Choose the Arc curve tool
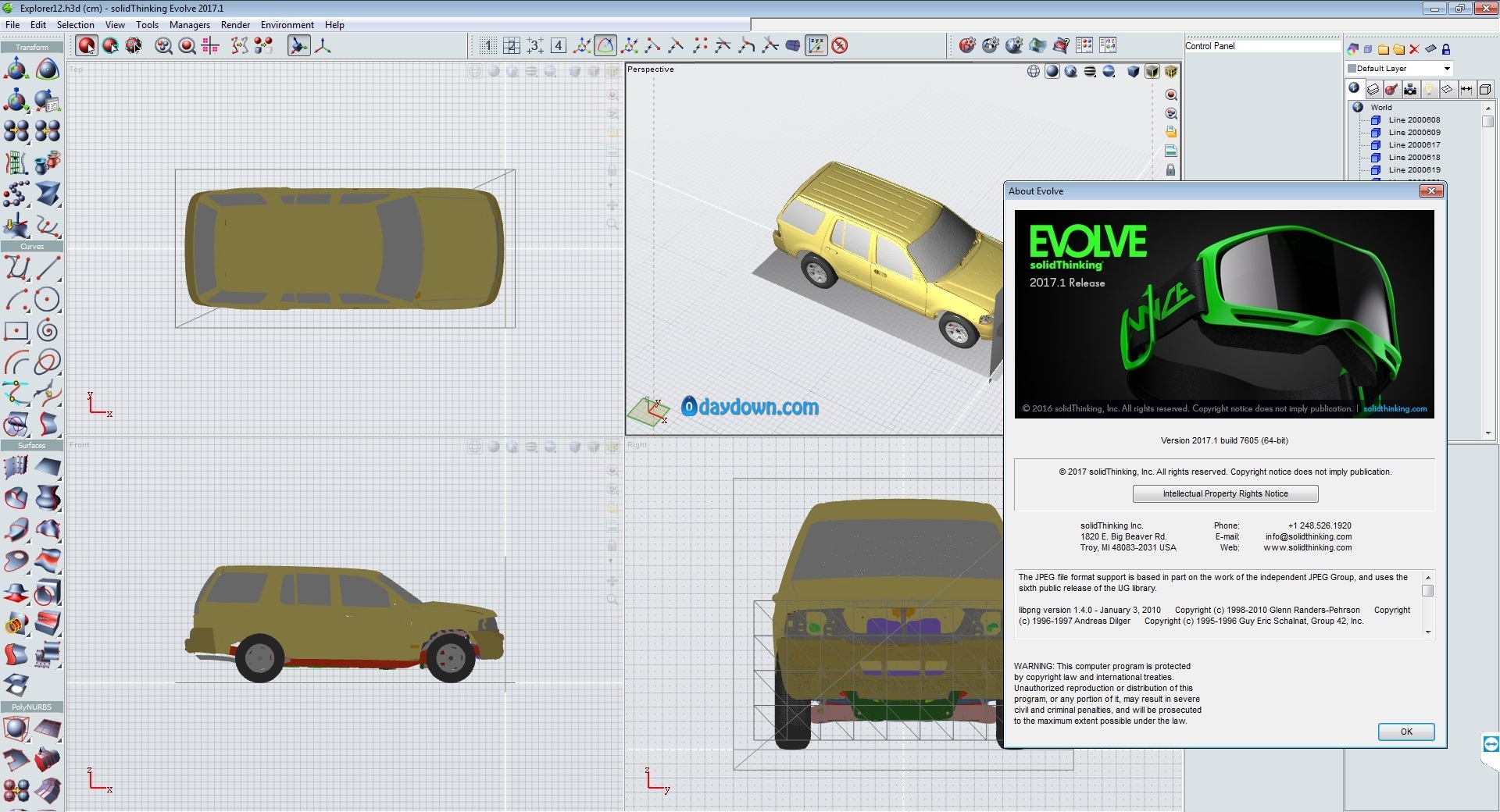1500x812 pixels. (16, 300)
